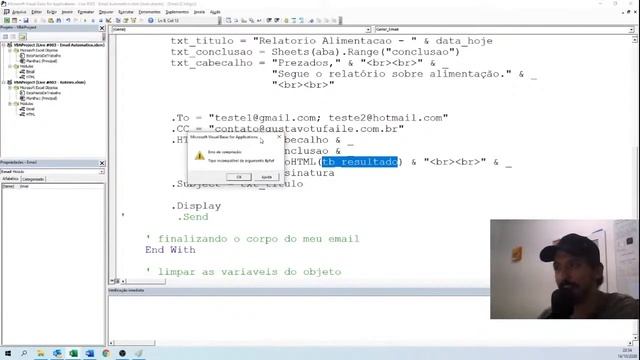Click the Project Explorer toolbar icon
Viewport: 640px width, 360px height.
click(x=118, y=20)
